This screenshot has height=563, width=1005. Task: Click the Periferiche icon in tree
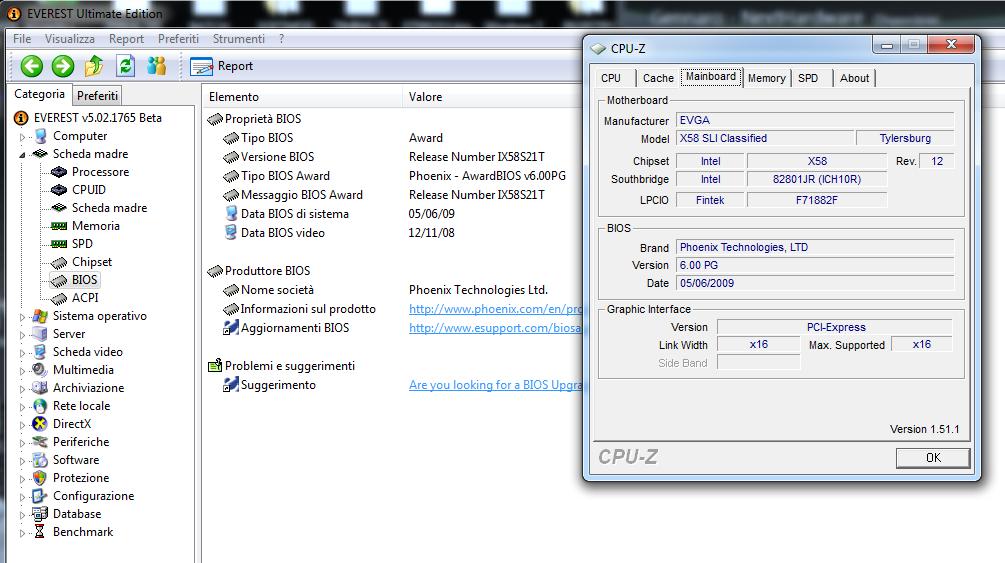pyautogui.click(x=40, y=442)
